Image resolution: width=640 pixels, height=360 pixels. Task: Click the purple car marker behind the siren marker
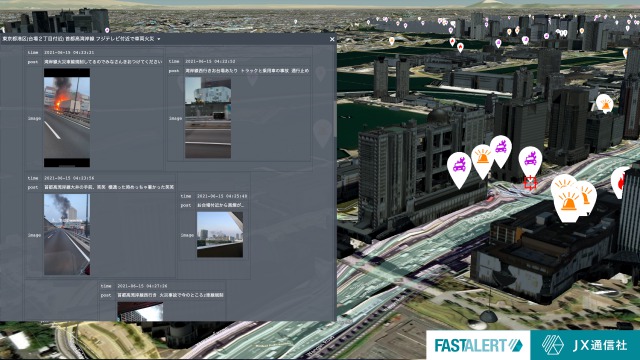point(501,150)
